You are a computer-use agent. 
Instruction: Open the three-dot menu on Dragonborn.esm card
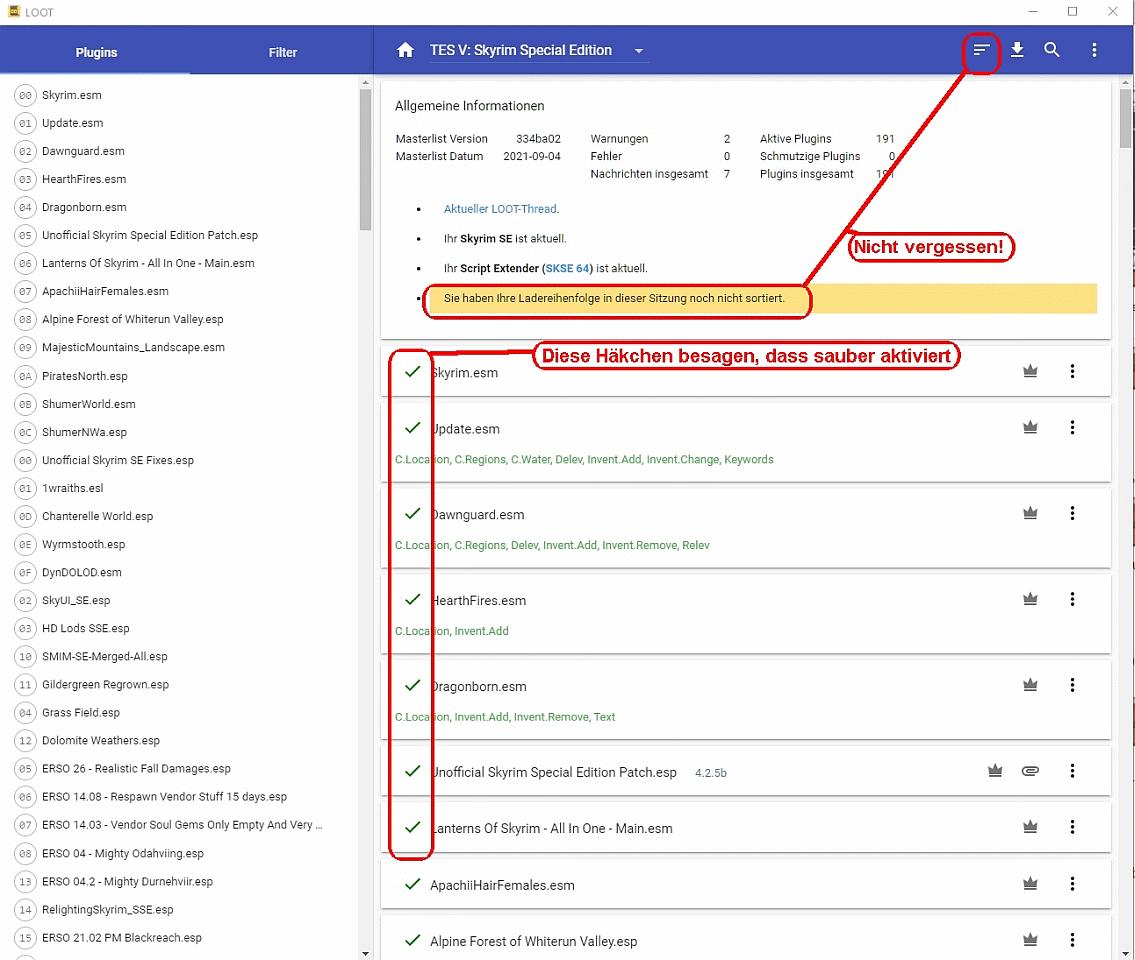point(1072,686)
